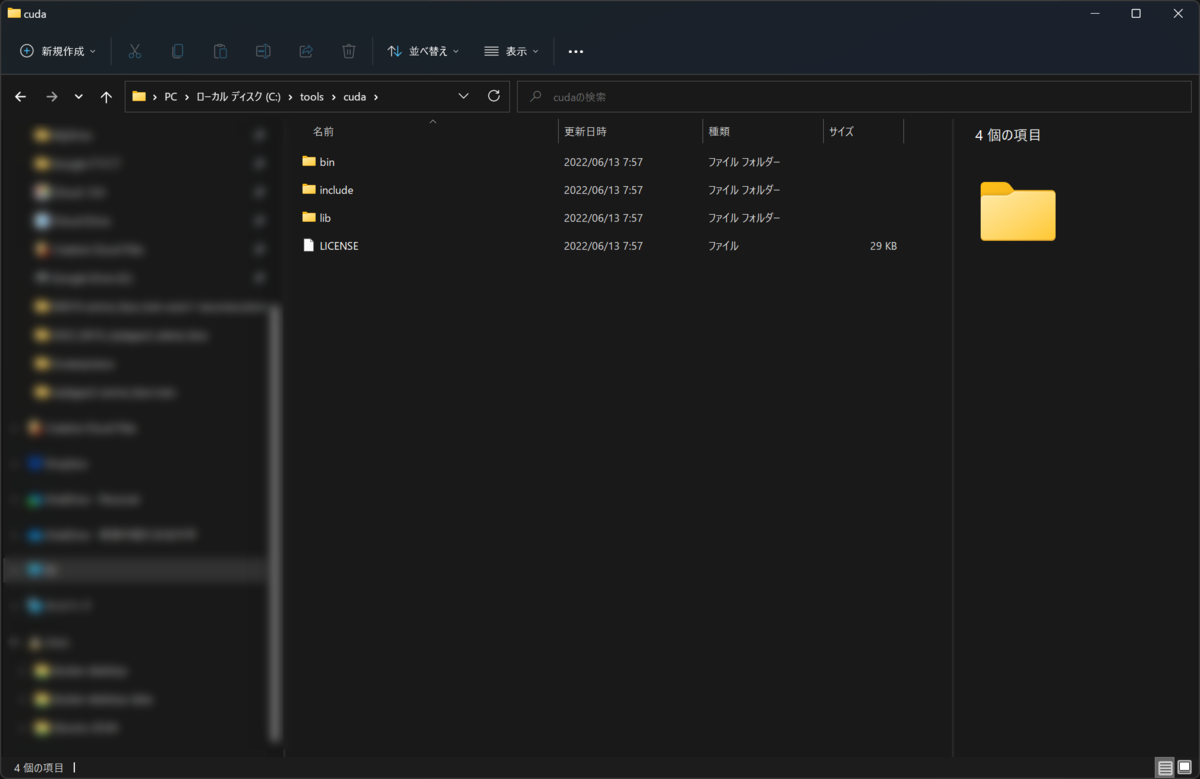Click the date in the LICENSE row
This screenshot has width=1200, height=779.
point(603,246)
